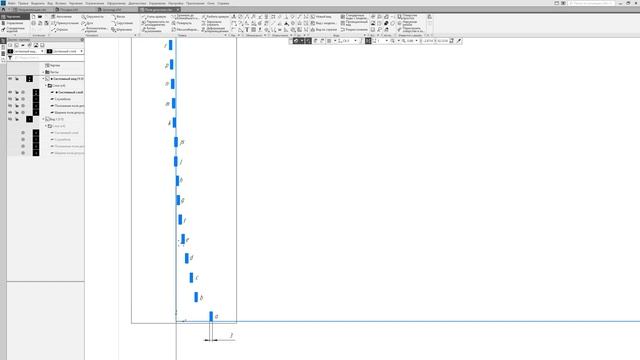Viewport: 640px width, 360px height.
Task: Insert a Новый вид view
Action: coord(321,17)
